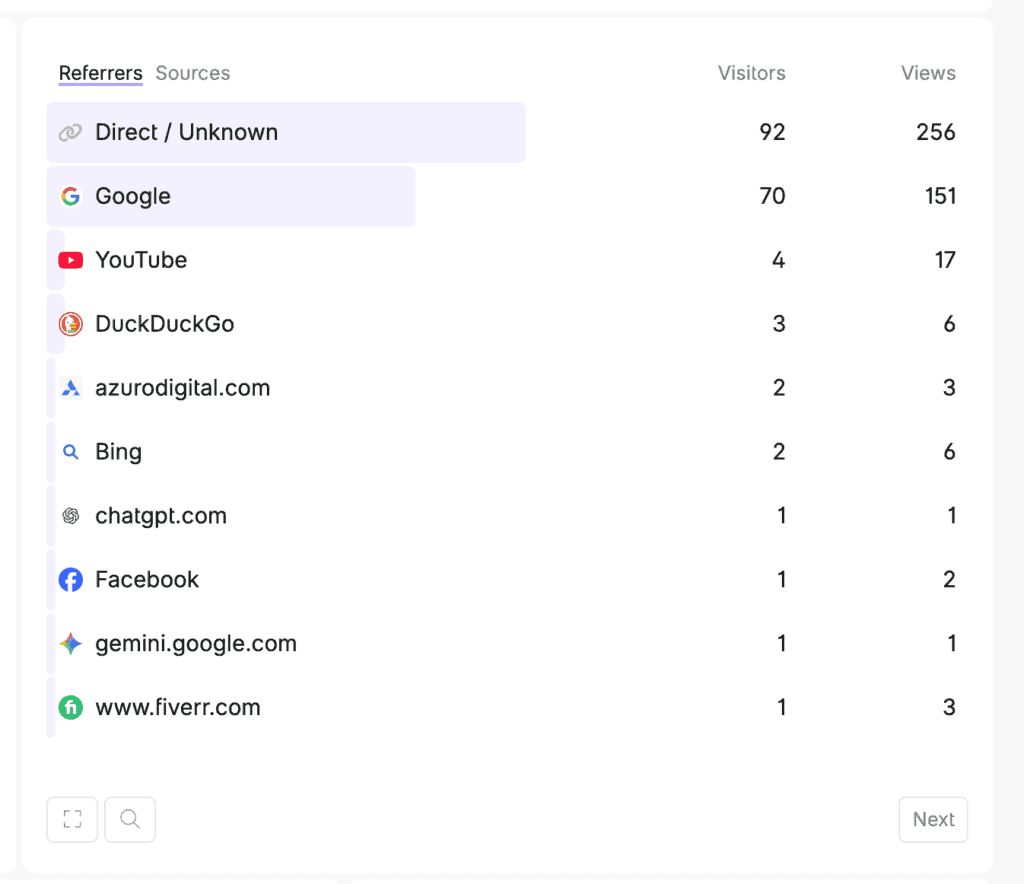Select the YouTube icon

tap(69, 260)
